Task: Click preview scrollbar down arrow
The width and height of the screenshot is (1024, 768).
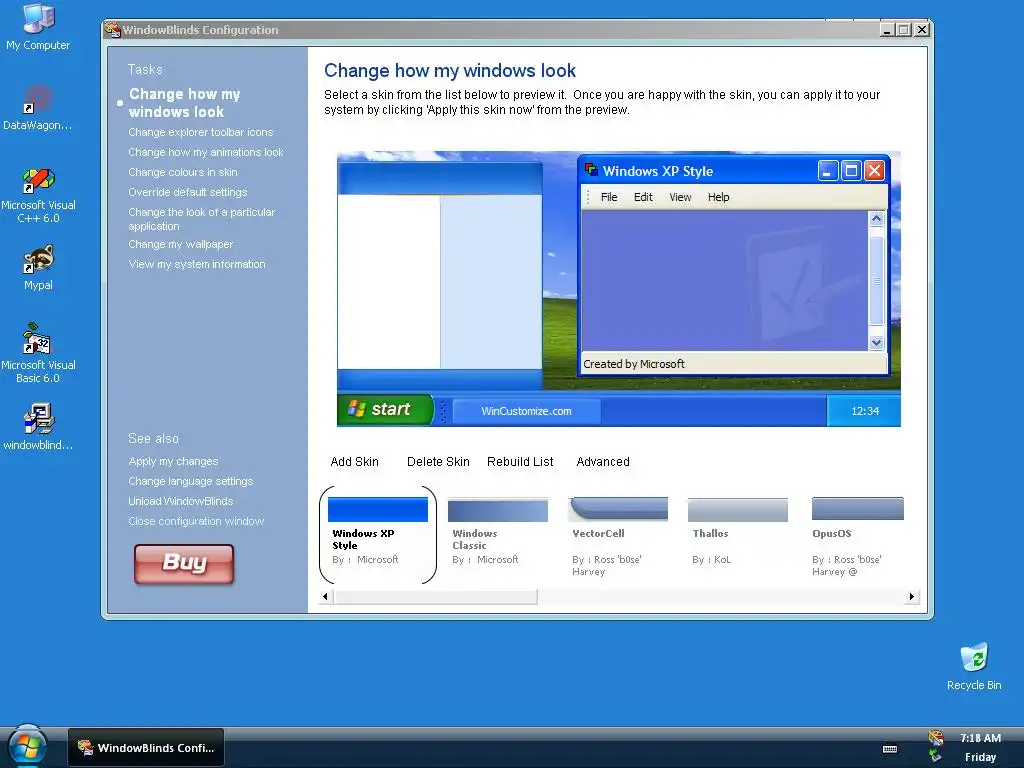Action: [x=876, y=342]
